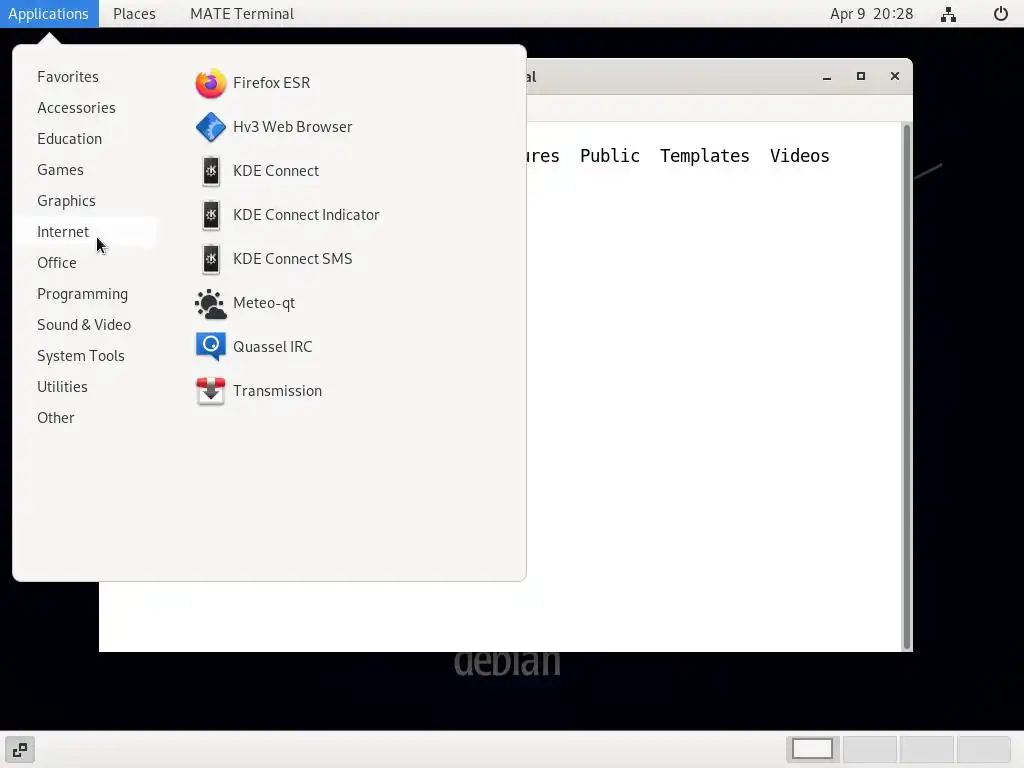Select the System Tools category
The height and width of the screenshot is (768, 1024).
(x=80, y=356)
